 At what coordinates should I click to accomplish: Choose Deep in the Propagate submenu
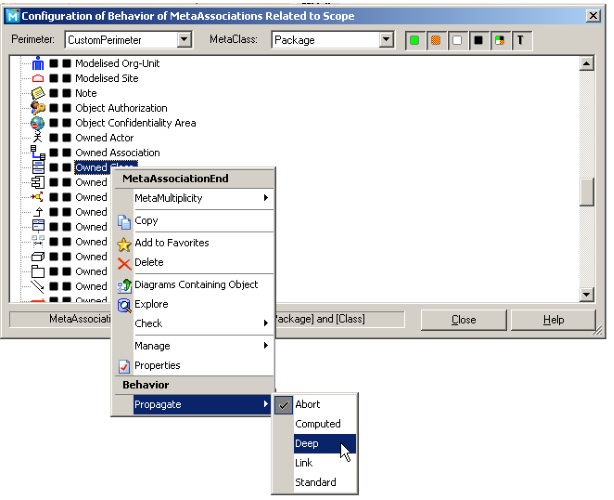click(x=306, y=443)
